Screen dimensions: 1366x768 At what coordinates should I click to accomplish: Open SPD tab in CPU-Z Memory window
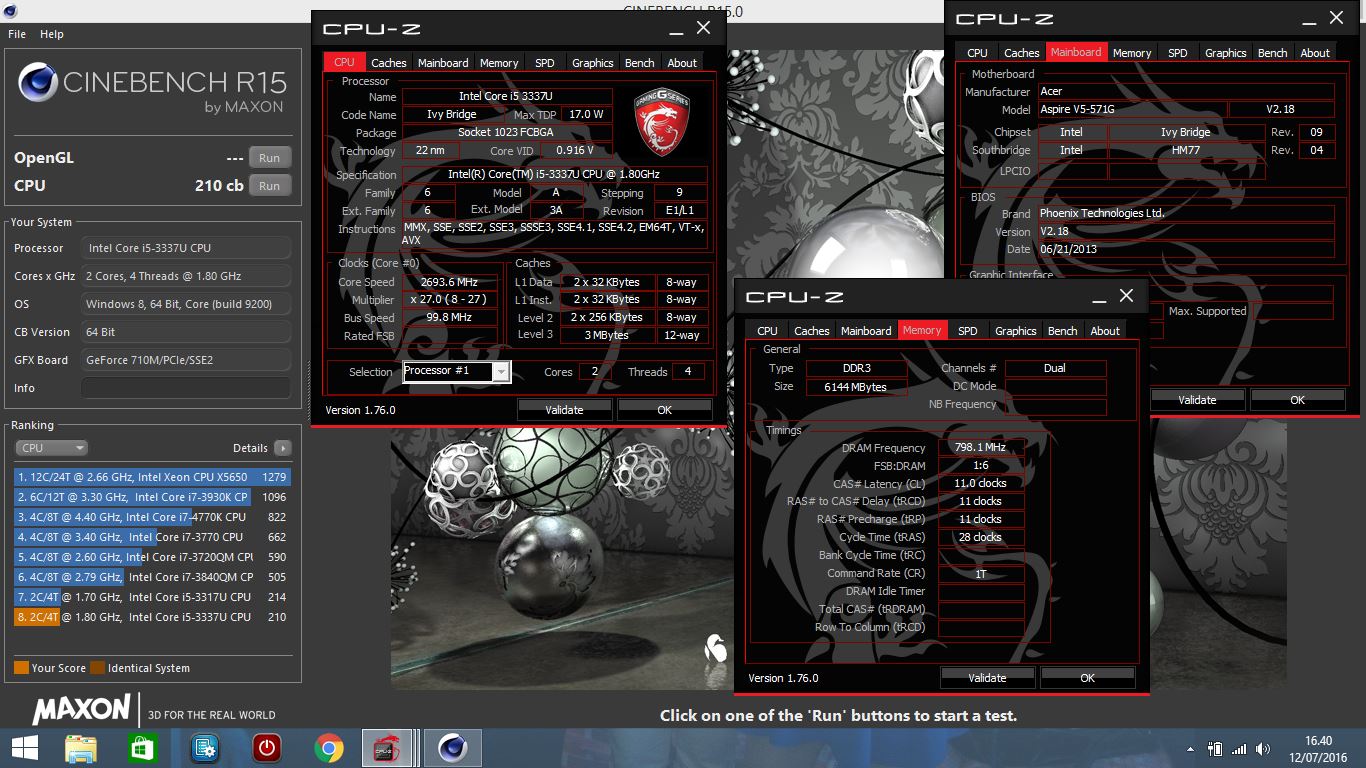pos(967,330)
